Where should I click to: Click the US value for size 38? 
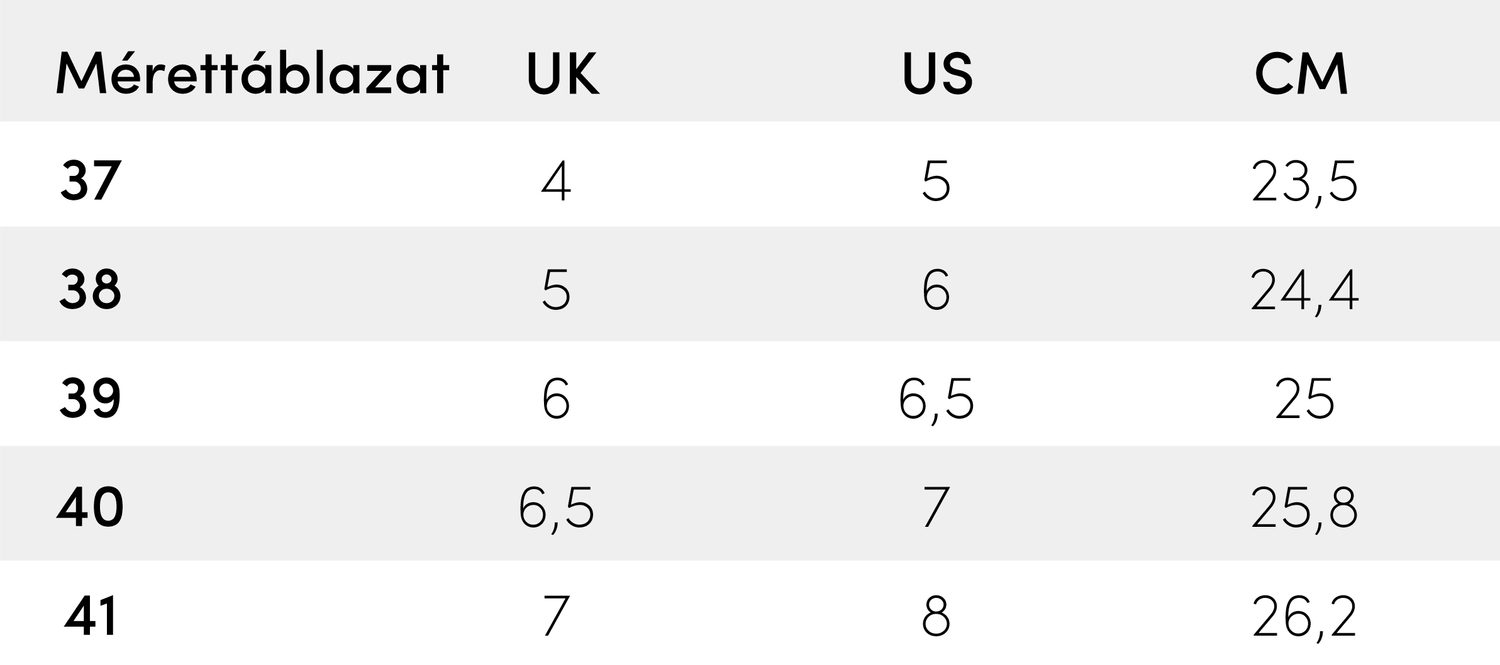[x=936, y=292]
